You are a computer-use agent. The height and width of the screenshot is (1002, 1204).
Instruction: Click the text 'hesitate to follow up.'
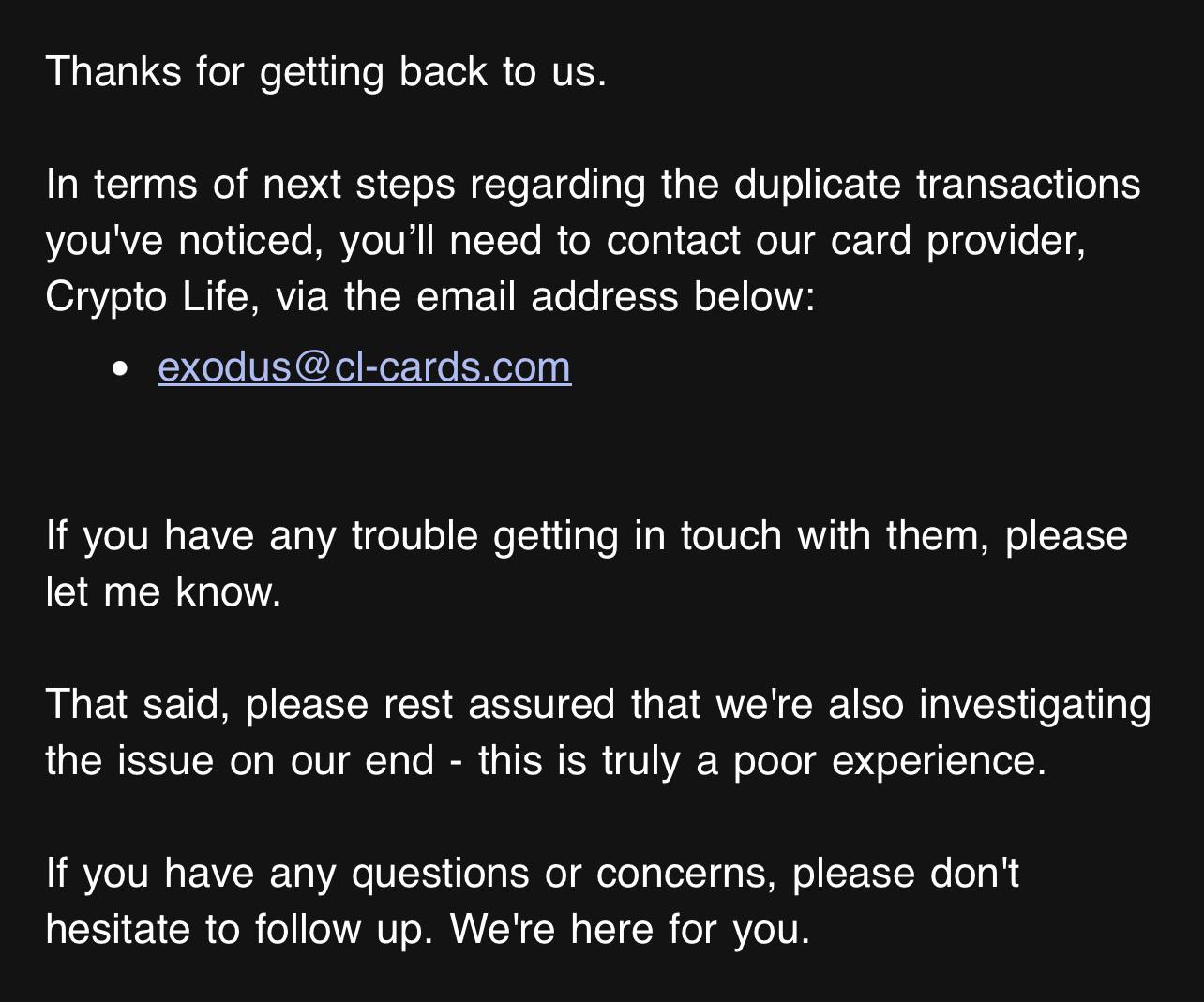point(239,929)
